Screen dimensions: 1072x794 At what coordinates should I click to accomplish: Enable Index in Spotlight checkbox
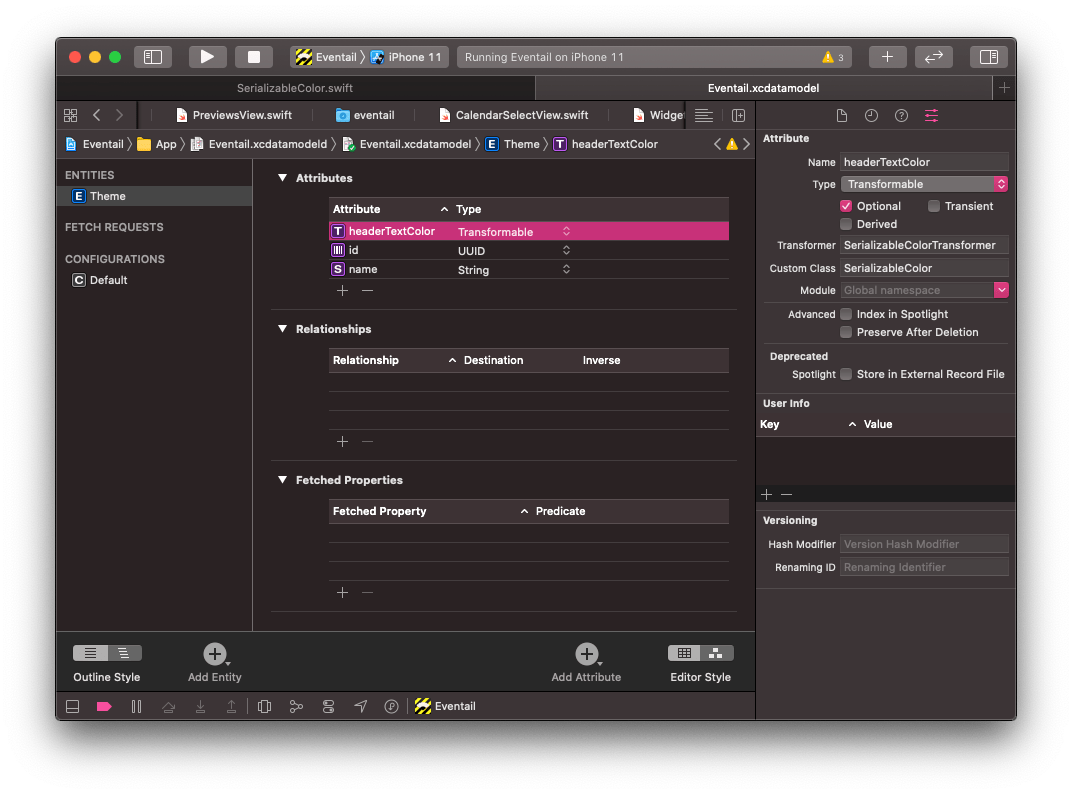pyautogui.click(x=846, y=314)
